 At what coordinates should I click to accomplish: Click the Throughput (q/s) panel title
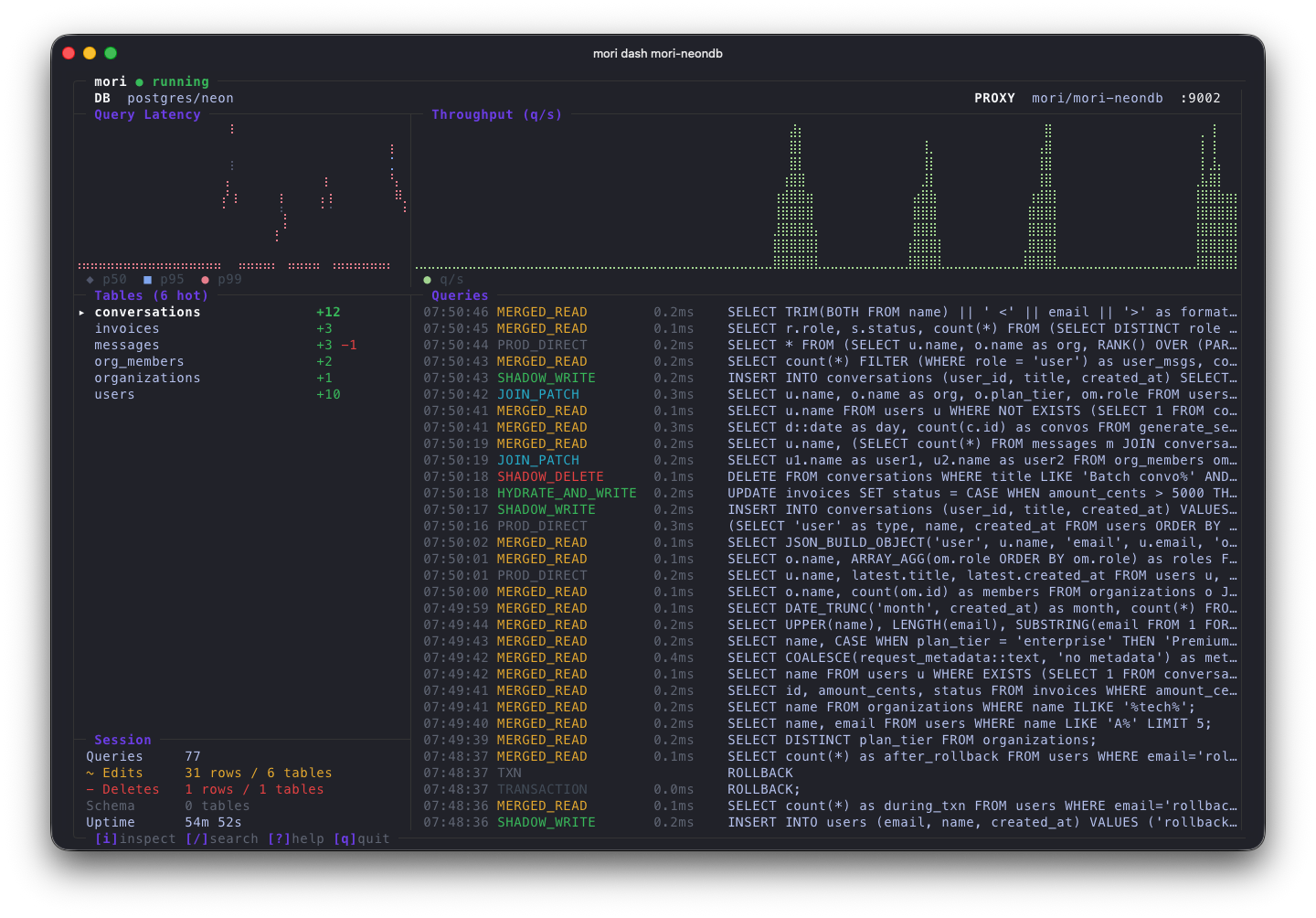[x=497, y=115]
